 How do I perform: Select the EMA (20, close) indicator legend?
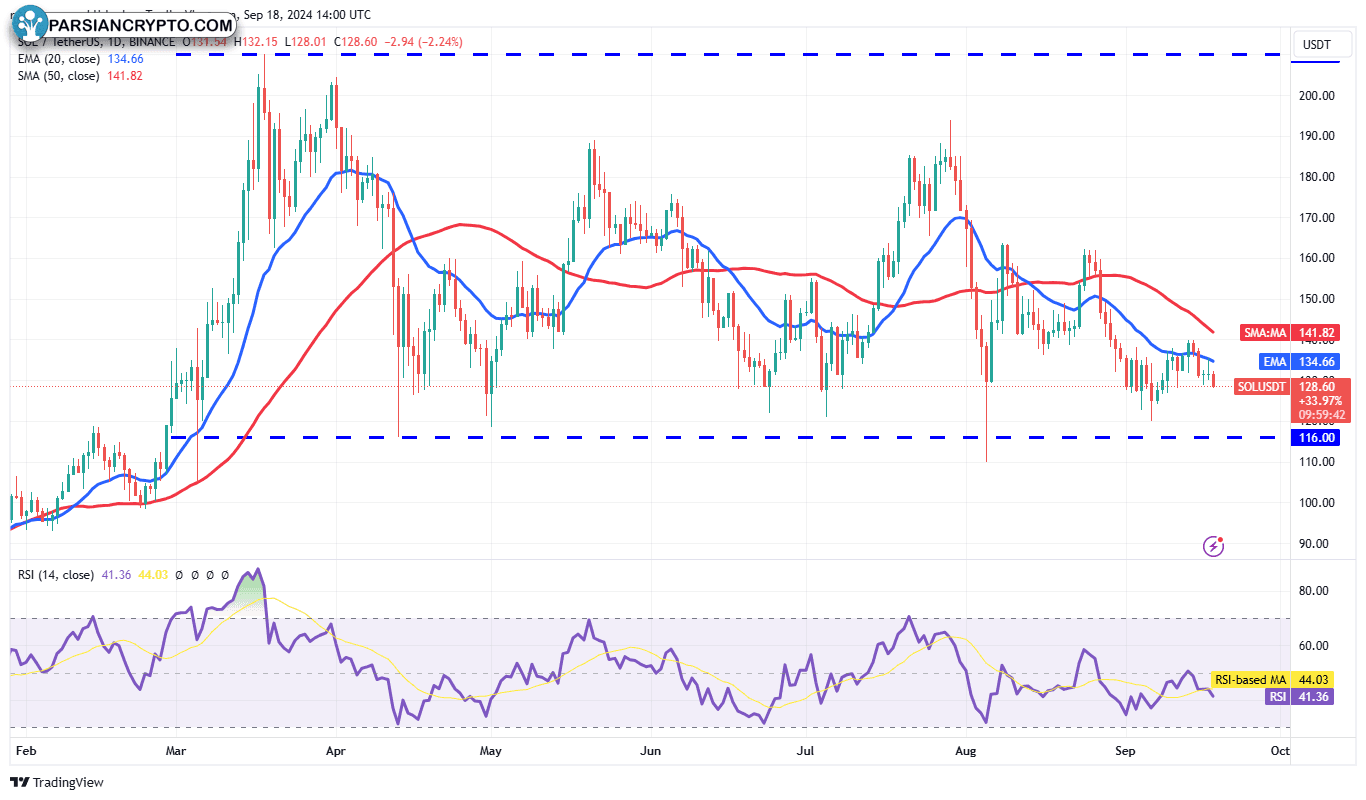click(x=57, y=59)
